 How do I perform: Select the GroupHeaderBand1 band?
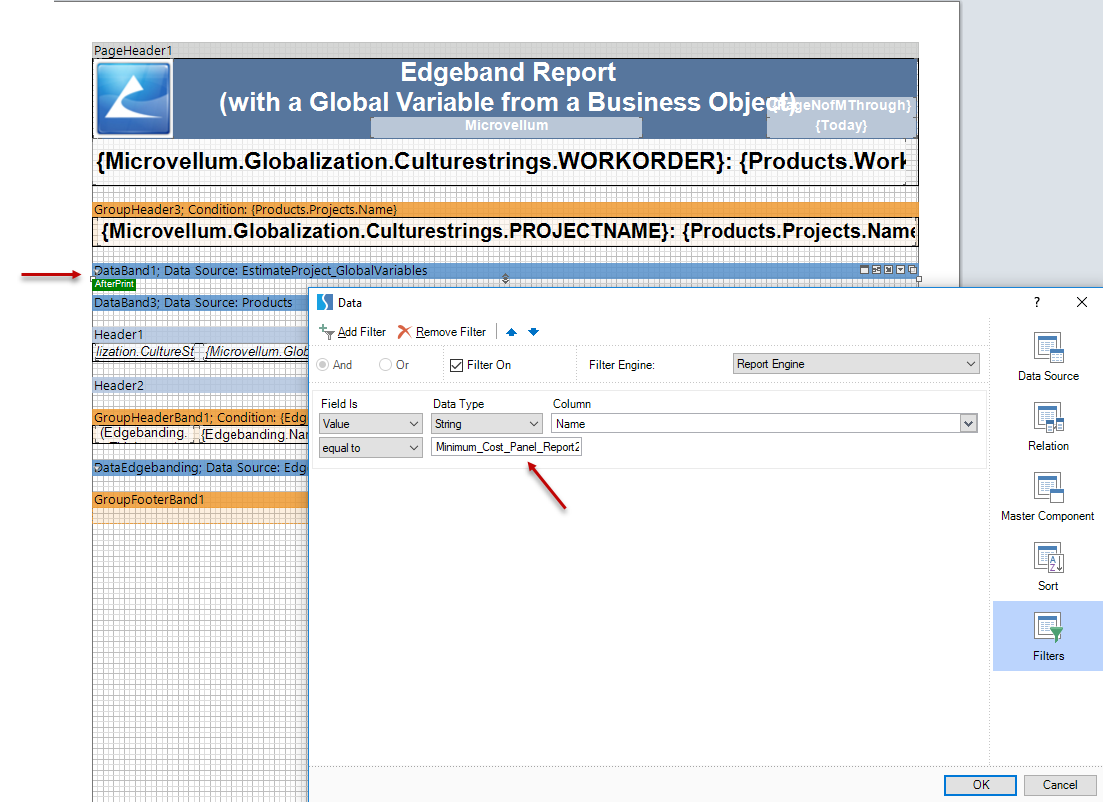pos(200,417)
